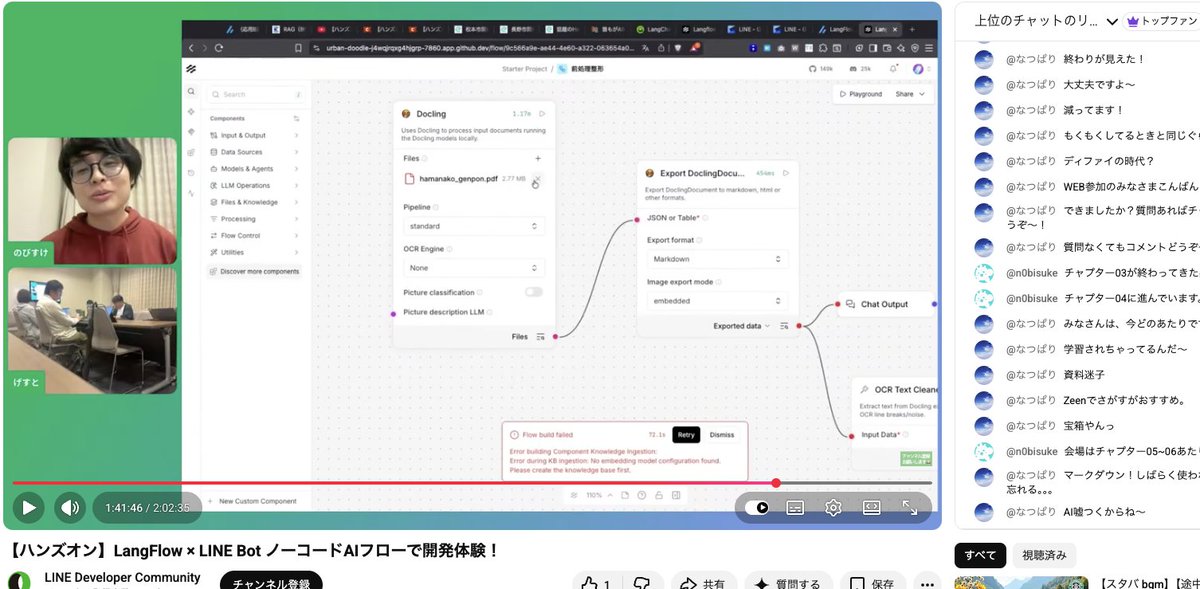The image size is (1200, 589).
Task: Click Dismiss in build failed alert
Action: click(722, 435)
